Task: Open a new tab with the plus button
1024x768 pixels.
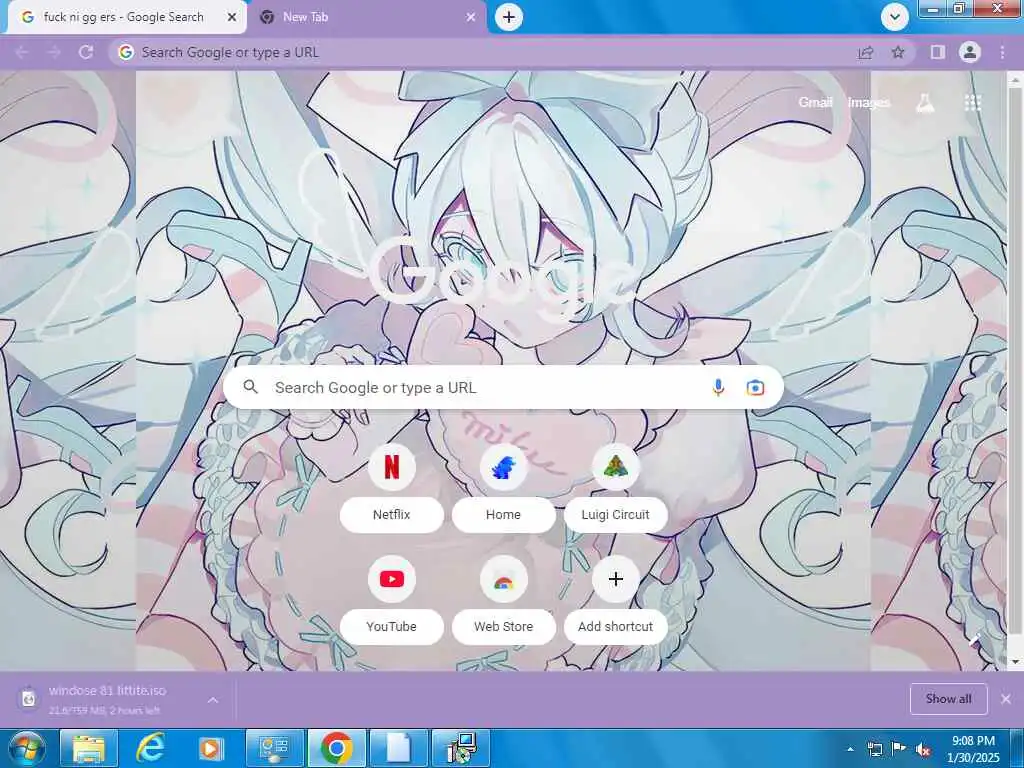Action: click(x=509, y=17)
